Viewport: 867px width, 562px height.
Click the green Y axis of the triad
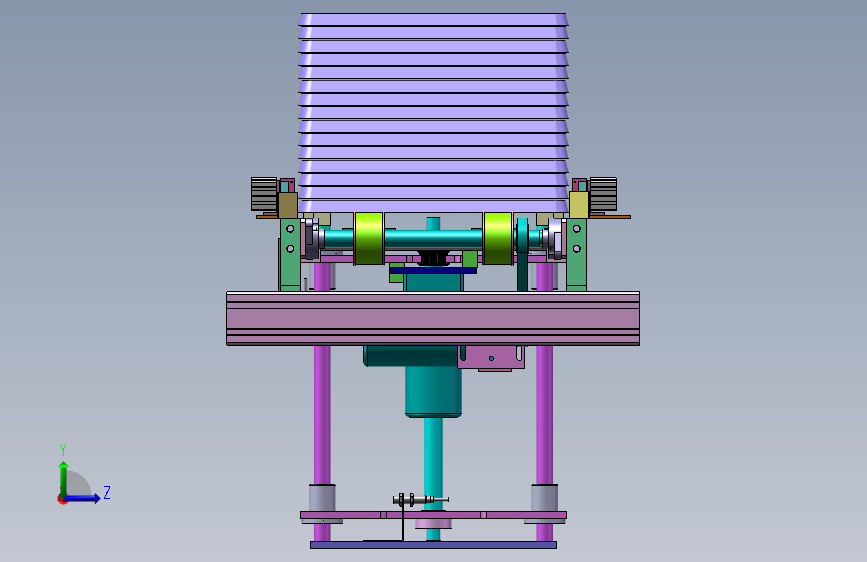(x=64, y=478)
